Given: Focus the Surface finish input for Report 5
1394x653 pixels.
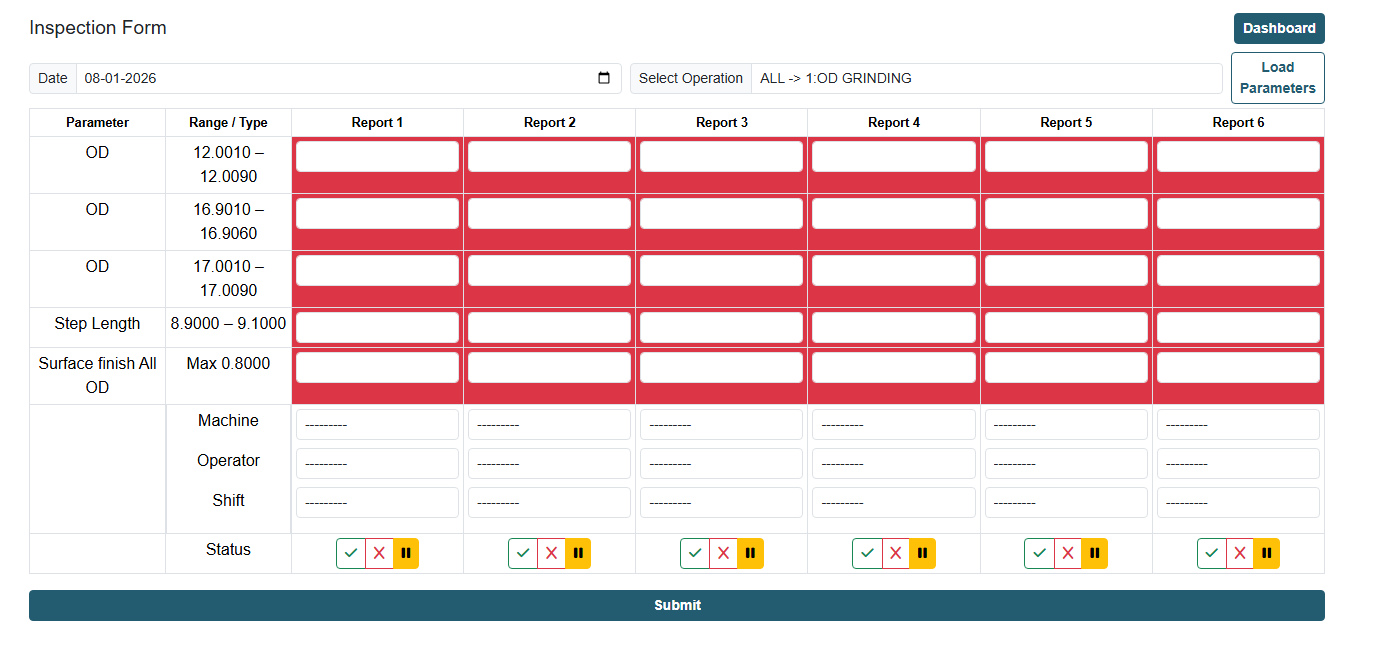Looking at the screenshot, I should click(x=1066, y=367).
